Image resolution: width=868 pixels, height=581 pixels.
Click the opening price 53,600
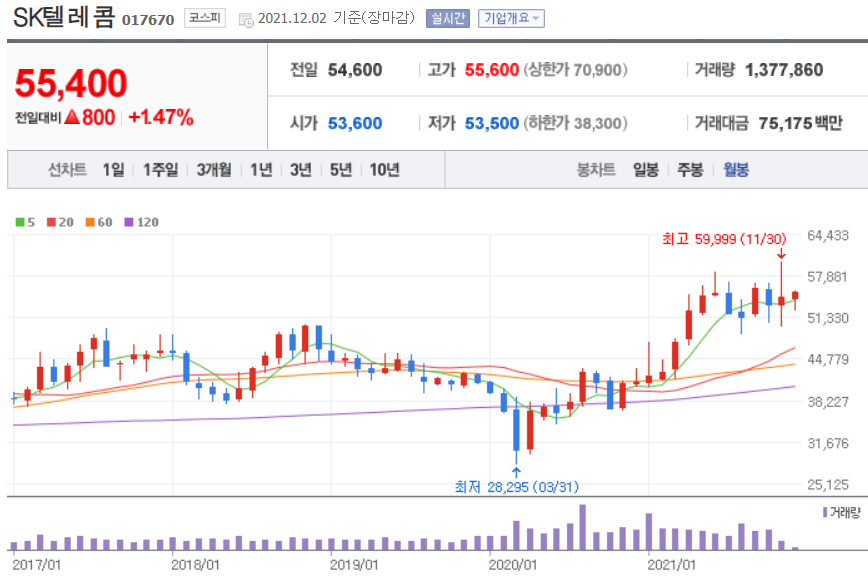click(x=355, y=123)
